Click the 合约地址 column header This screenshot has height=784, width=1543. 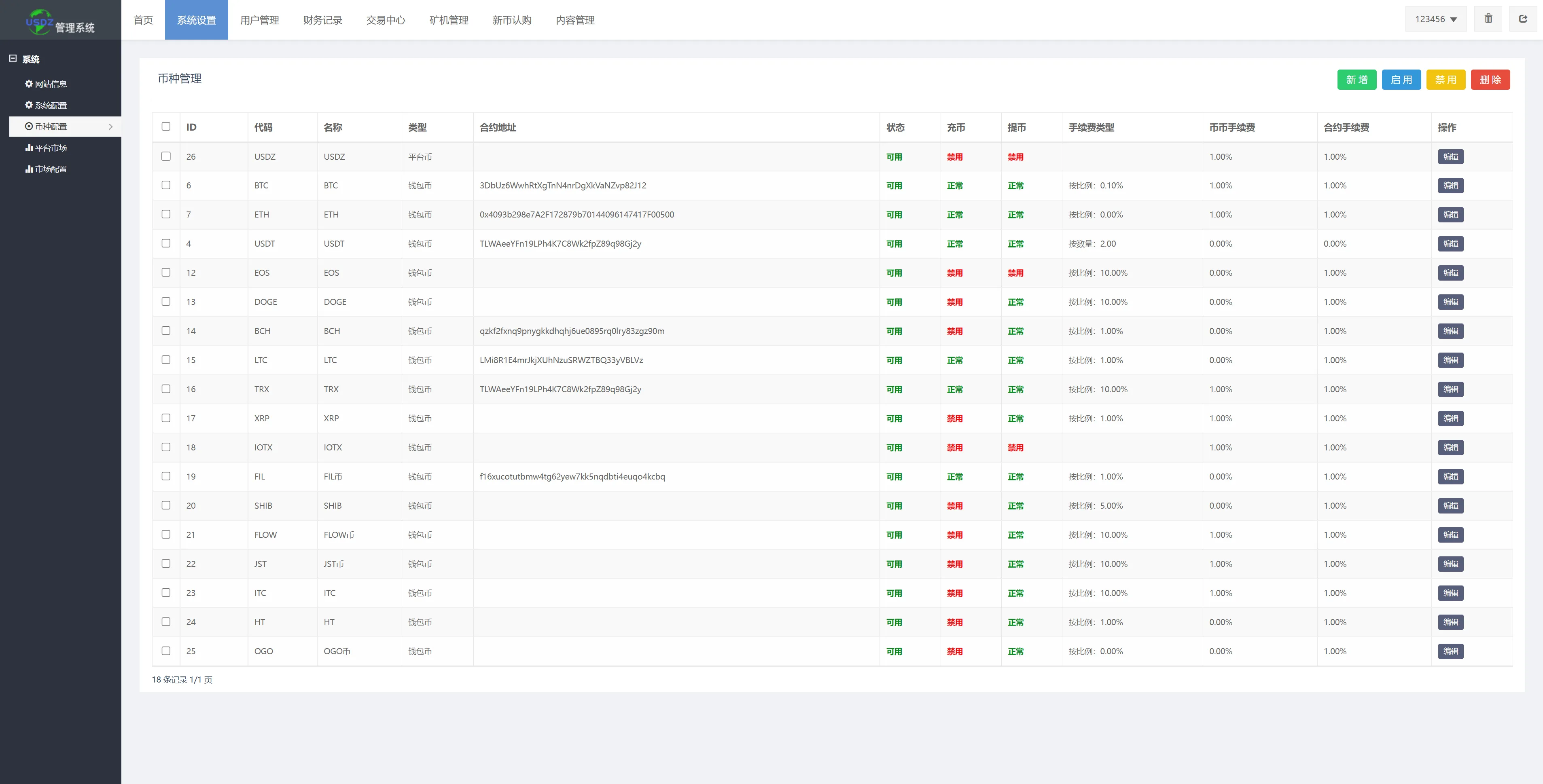coord(497,127)
